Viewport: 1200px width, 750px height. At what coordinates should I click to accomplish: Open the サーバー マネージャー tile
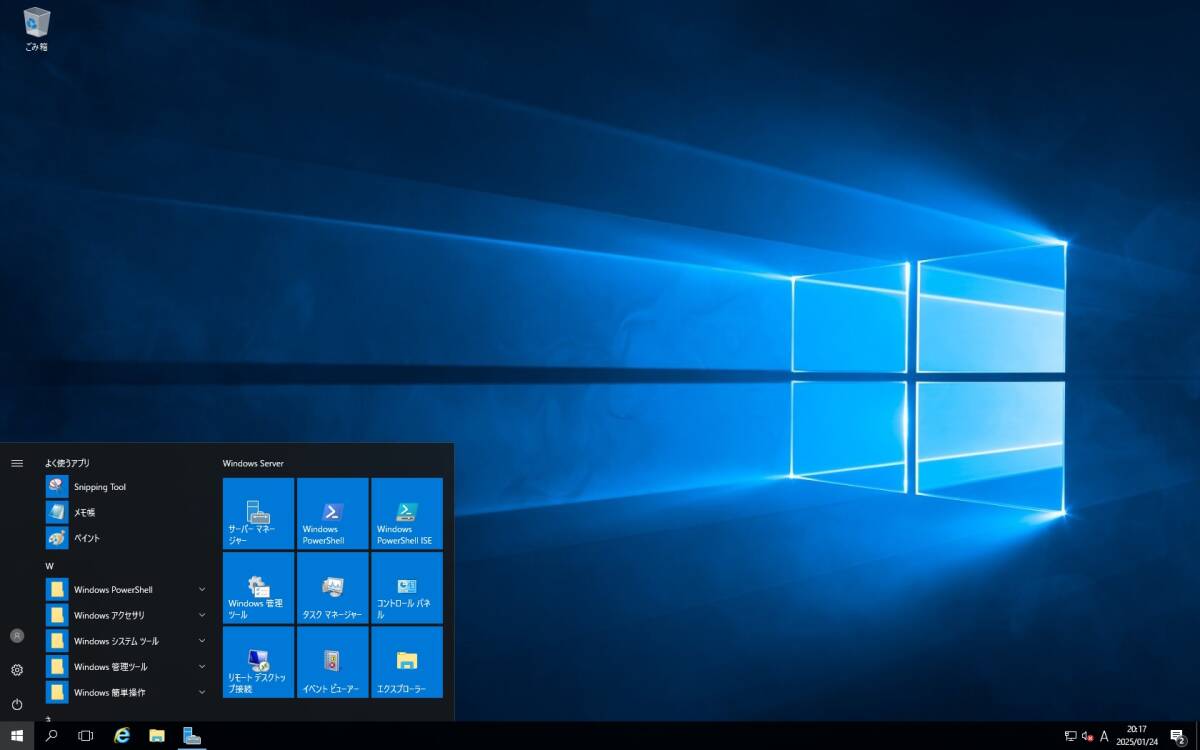(258, 513)
